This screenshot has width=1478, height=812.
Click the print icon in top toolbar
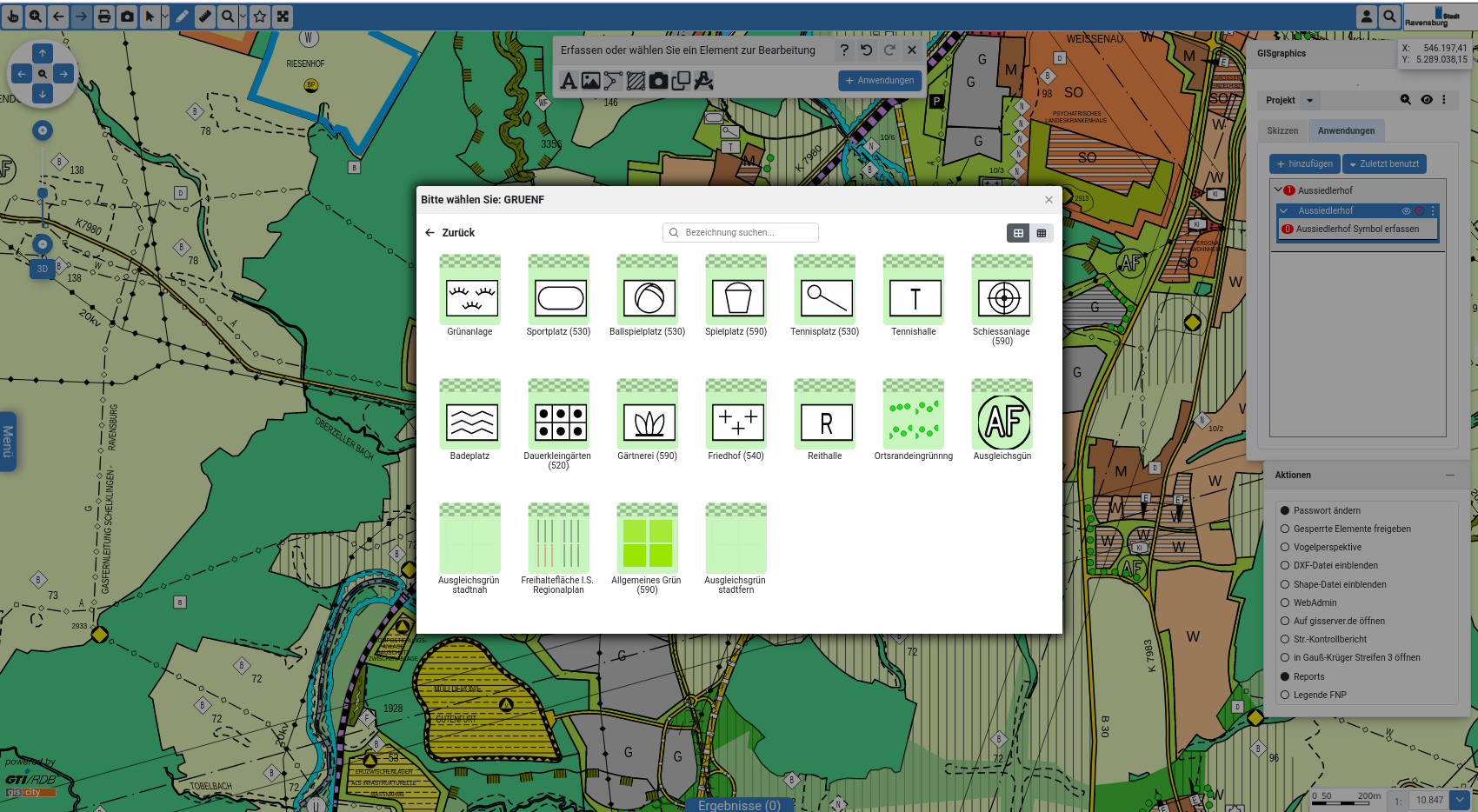point(104,17)
